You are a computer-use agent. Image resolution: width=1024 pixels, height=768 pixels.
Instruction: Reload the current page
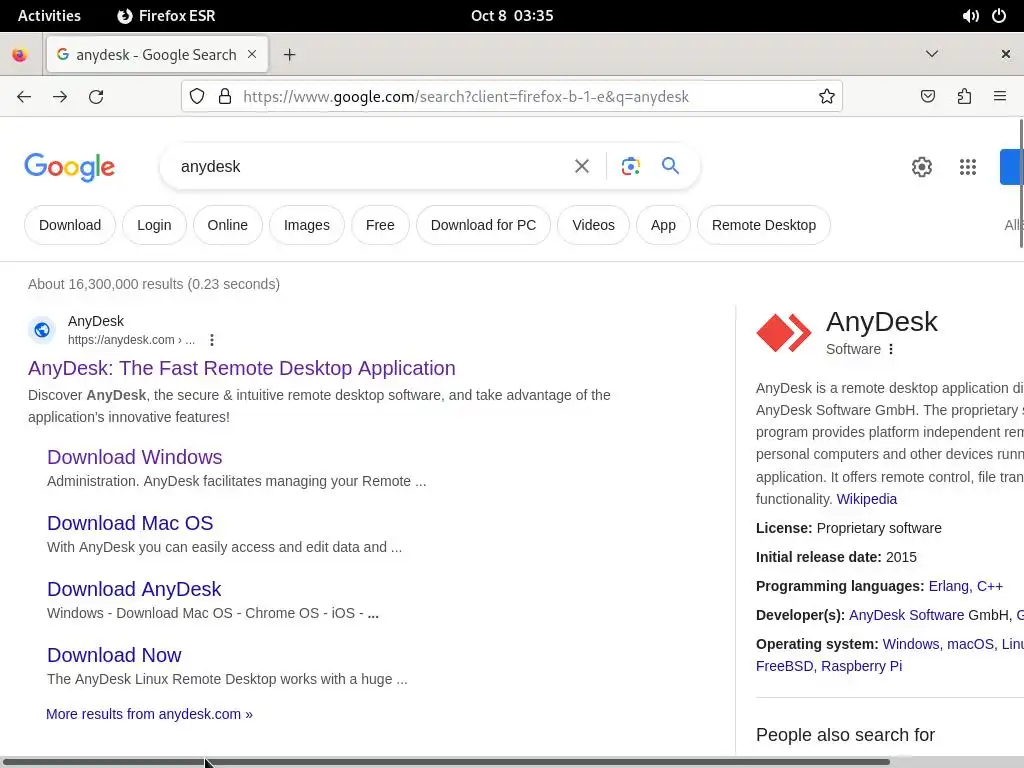click(x=96, y=97)
